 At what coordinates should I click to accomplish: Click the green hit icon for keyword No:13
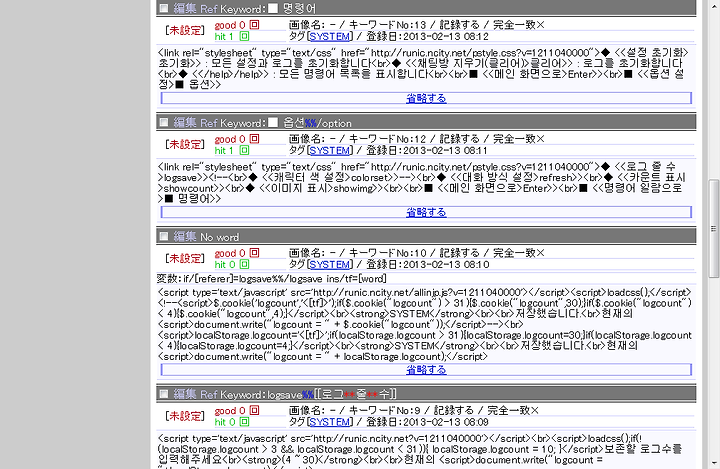tap(244, 36)
